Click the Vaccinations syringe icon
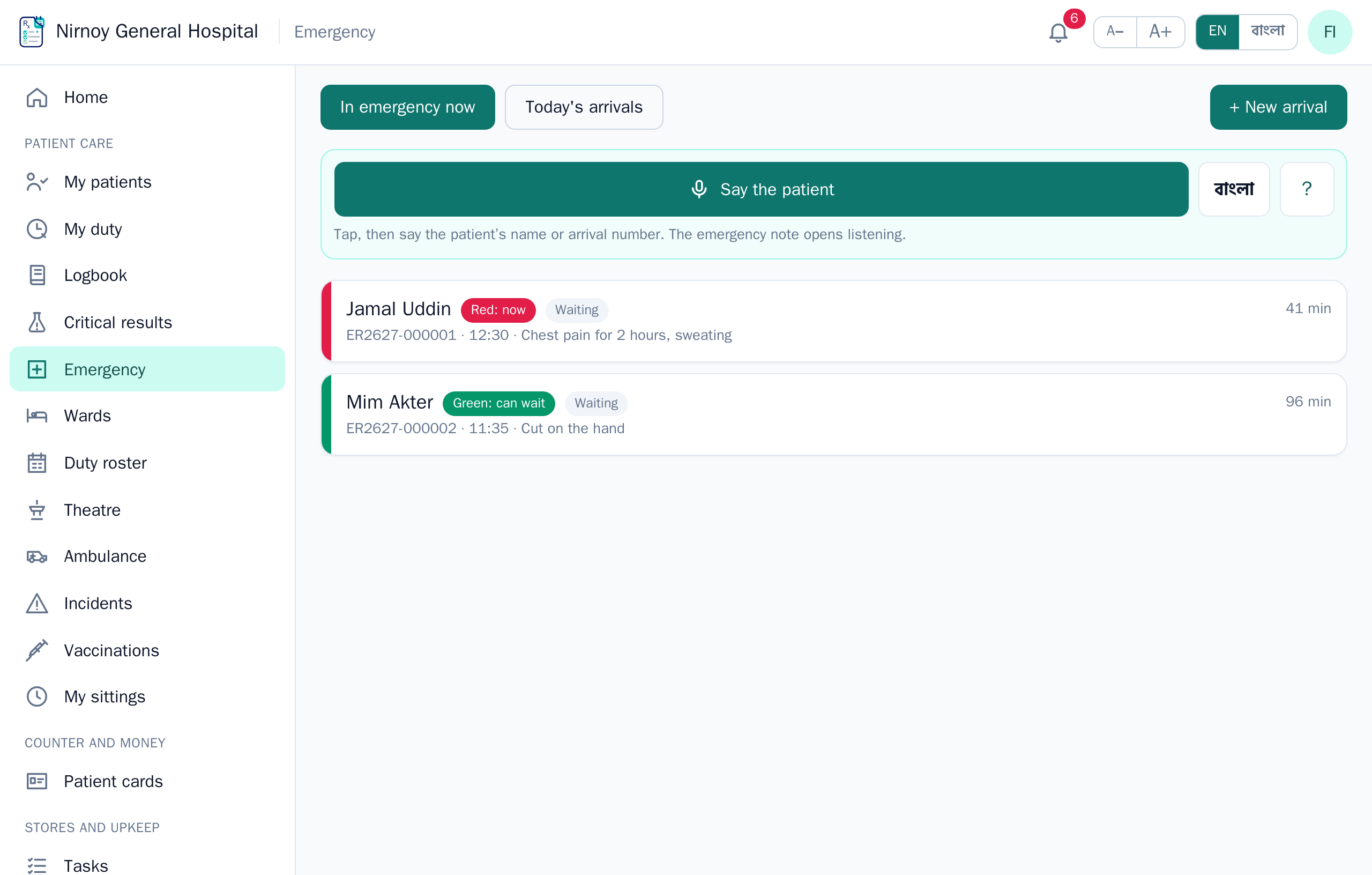This screenshot has width=1372, height=875. pyautogui.click(x=37, y=650)
